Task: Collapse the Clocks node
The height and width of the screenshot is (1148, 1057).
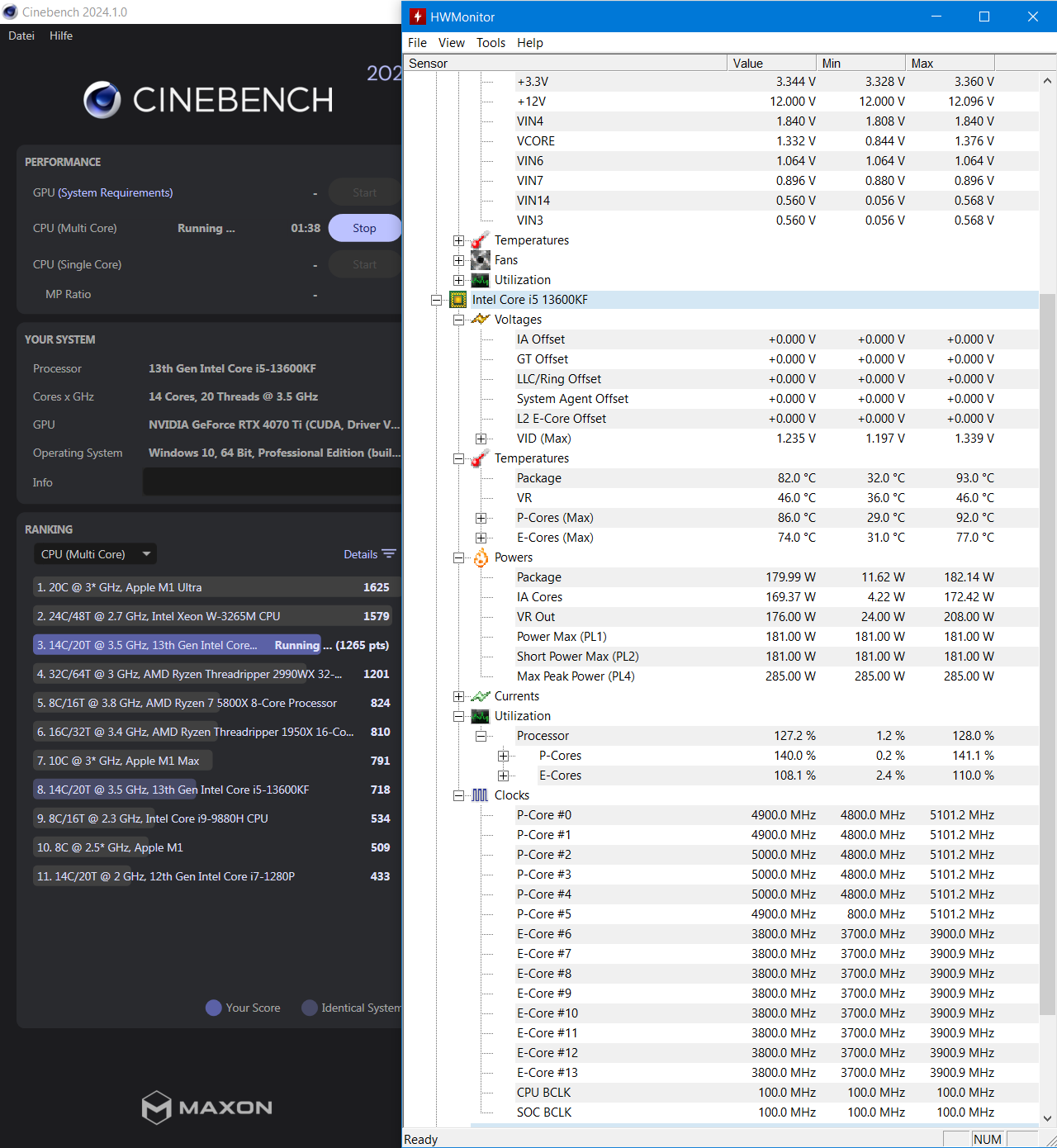Action: click(x=458, y=795)
